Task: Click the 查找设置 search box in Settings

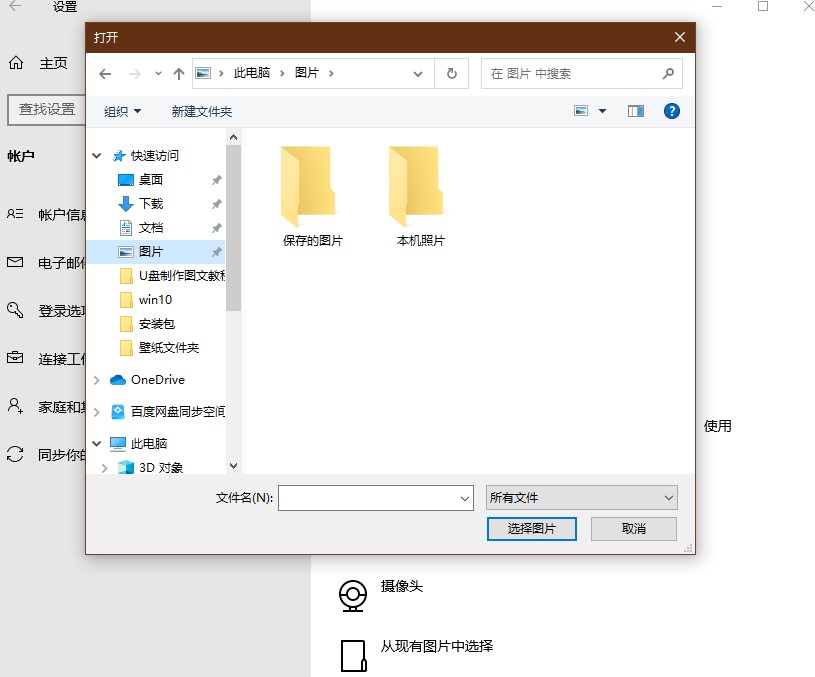Action: pos(47,110)
